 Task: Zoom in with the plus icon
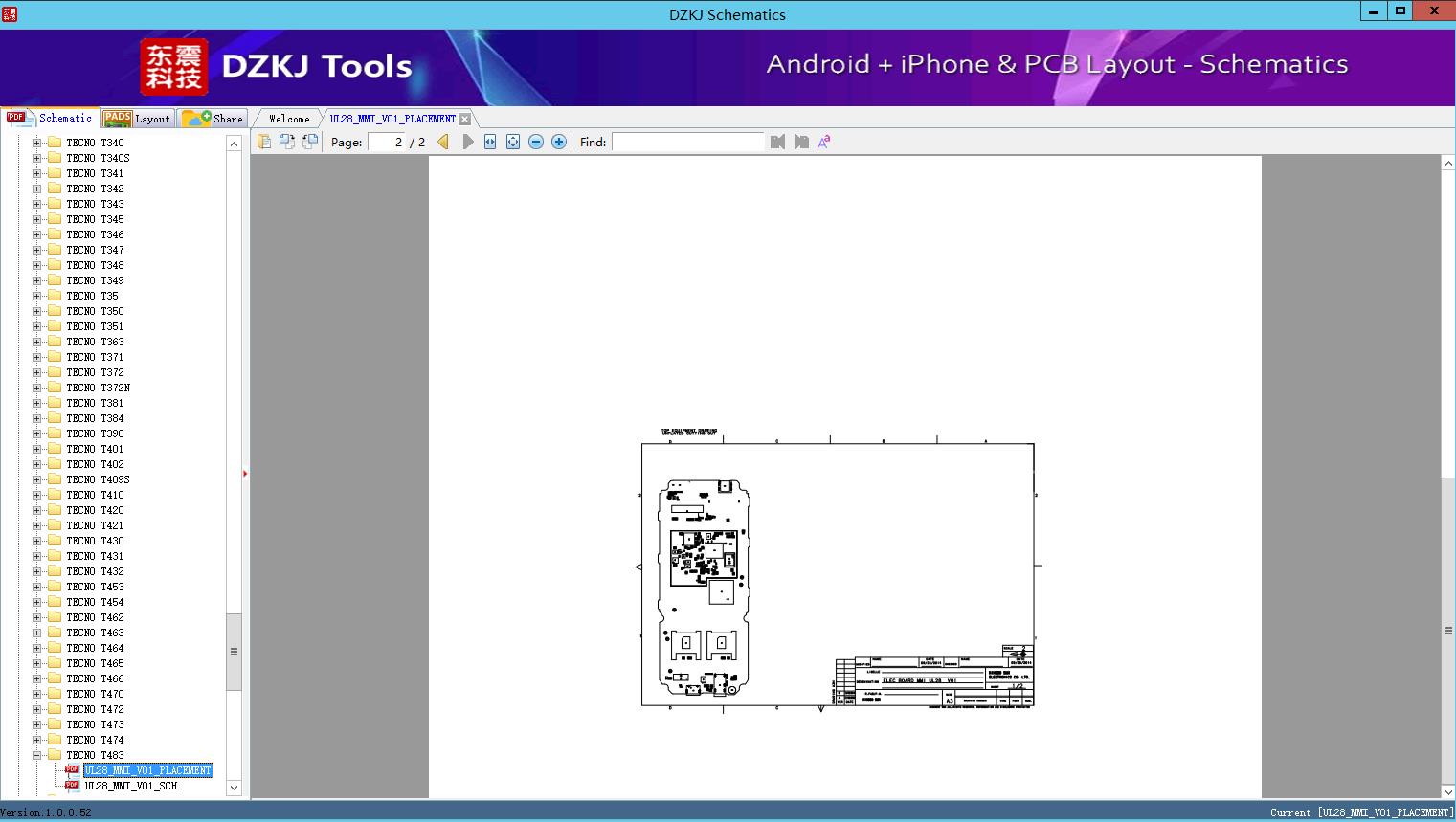pyautogui.click(x=559, y=142)
